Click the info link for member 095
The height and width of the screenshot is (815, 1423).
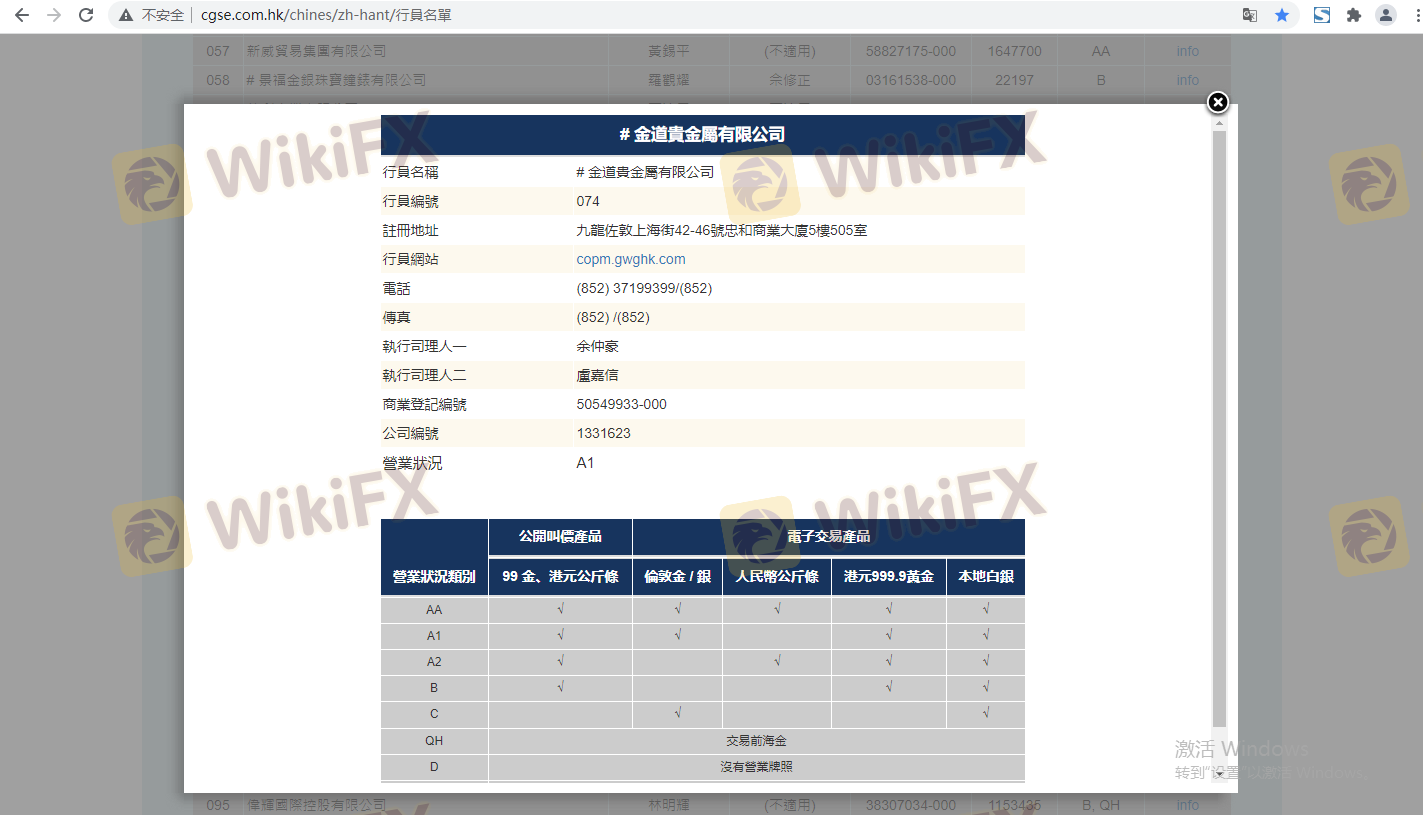[1187, 805]
